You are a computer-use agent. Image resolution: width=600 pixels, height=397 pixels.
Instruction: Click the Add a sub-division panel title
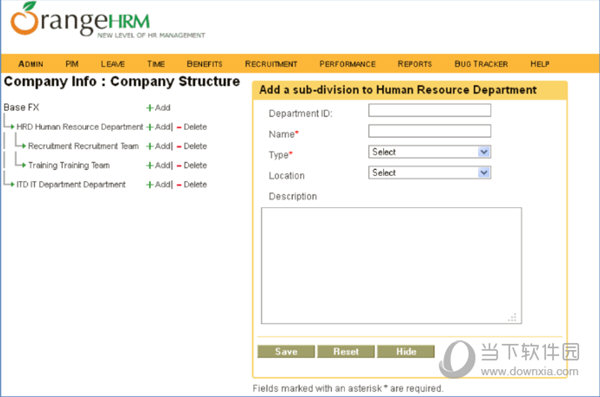click(x=398, y=90)
